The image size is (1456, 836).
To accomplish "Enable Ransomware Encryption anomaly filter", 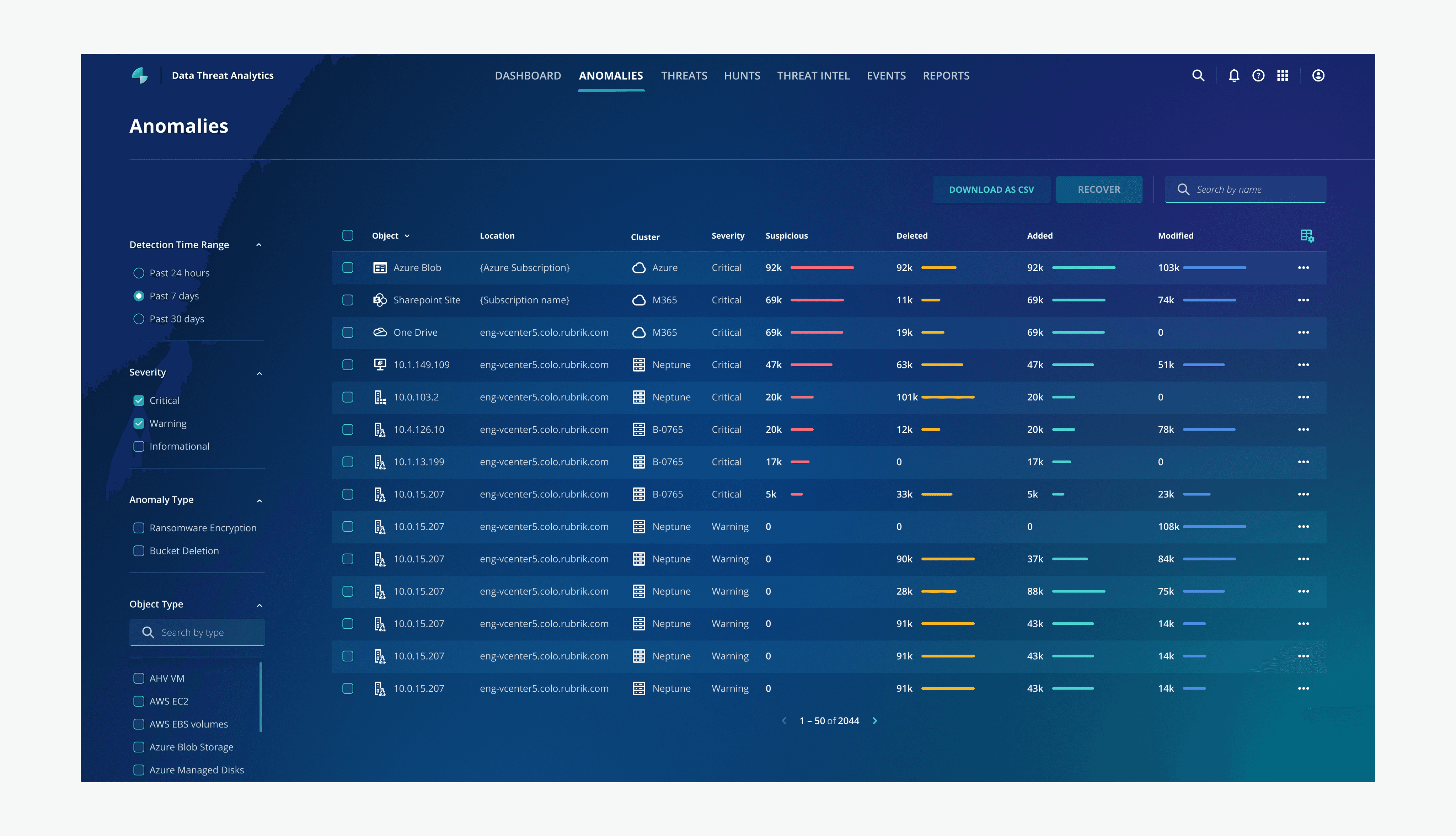I will tap(139, 528).
